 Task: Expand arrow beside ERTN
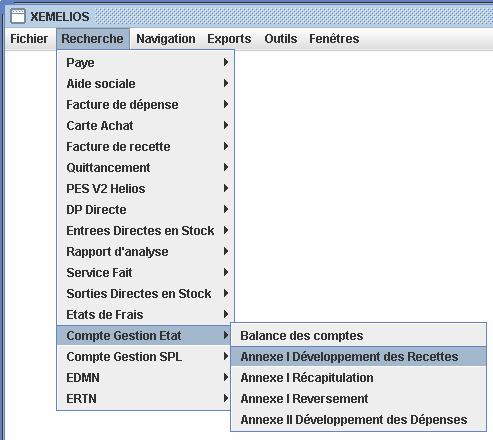226,398
